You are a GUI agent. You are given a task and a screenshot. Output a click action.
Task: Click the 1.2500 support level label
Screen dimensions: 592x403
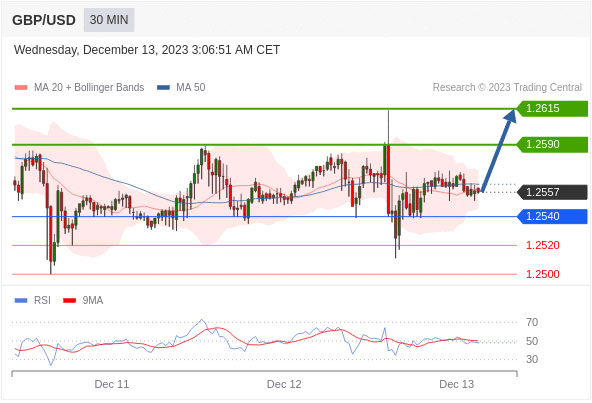coord(543,274)
